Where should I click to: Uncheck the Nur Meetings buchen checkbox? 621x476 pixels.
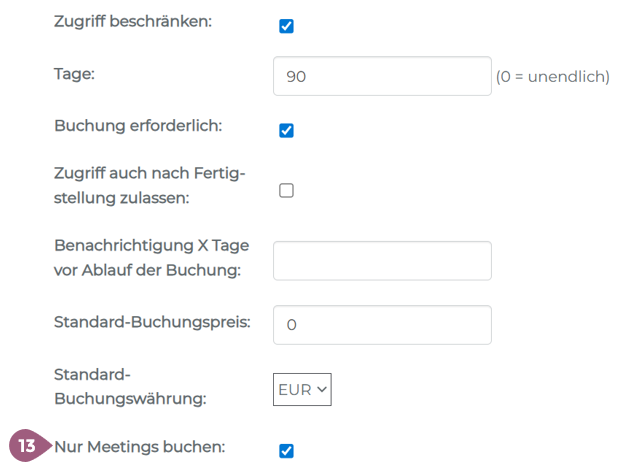(286, 450)
